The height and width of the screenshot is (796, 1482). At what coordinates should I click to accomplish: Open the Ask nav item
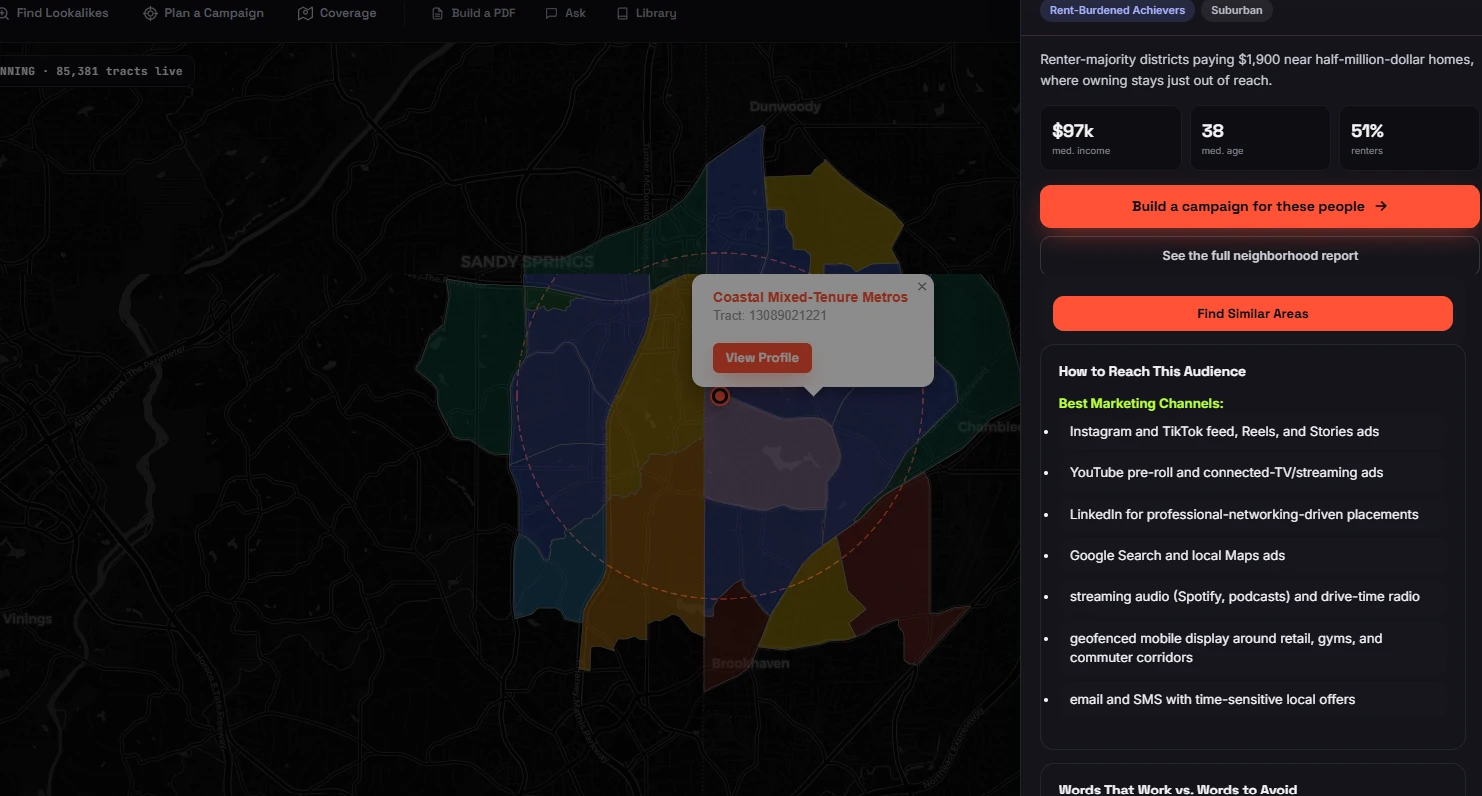coord(566,13)
